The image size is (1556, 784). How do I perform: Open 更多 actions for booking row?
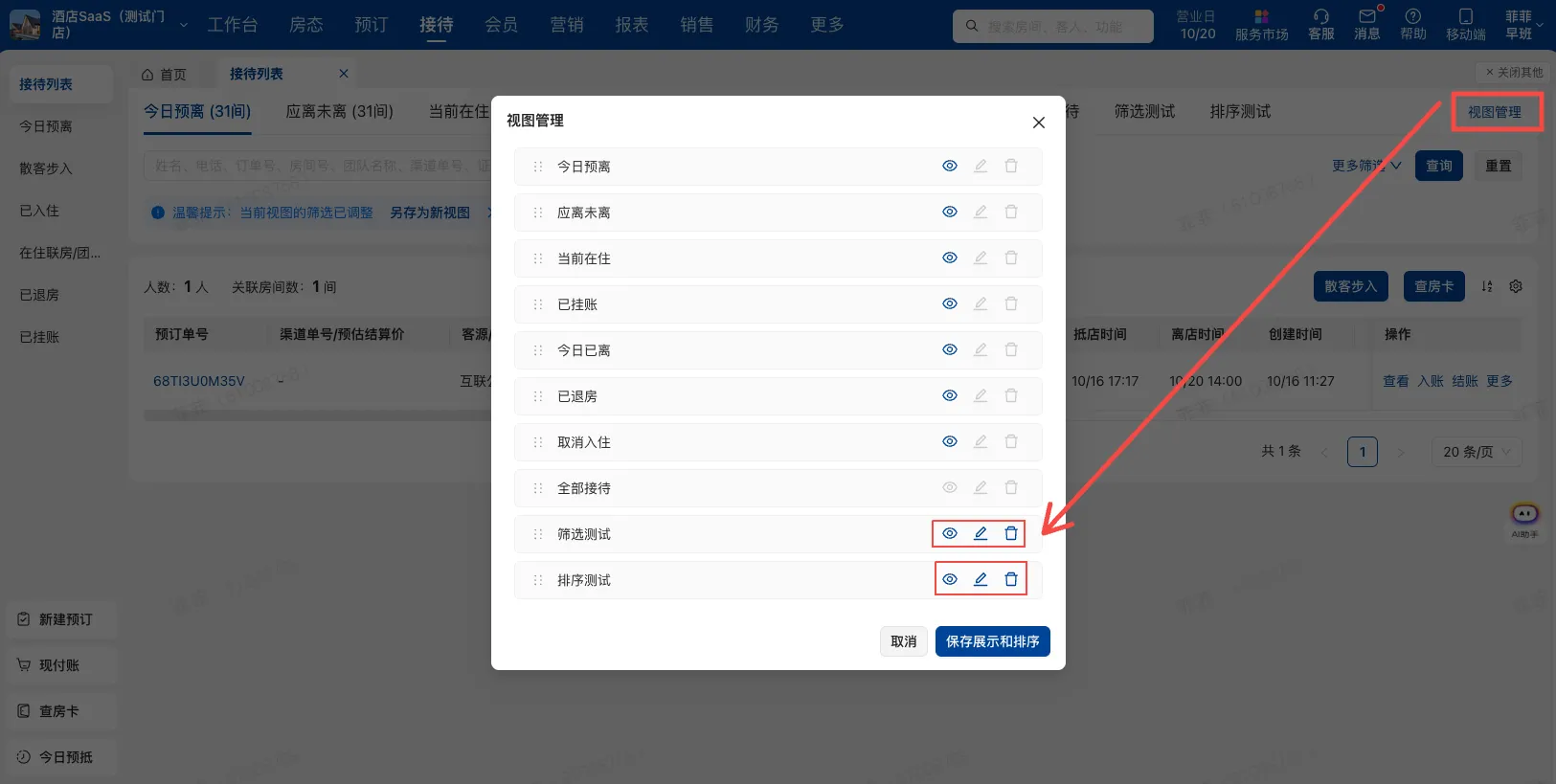point(1500,381)
